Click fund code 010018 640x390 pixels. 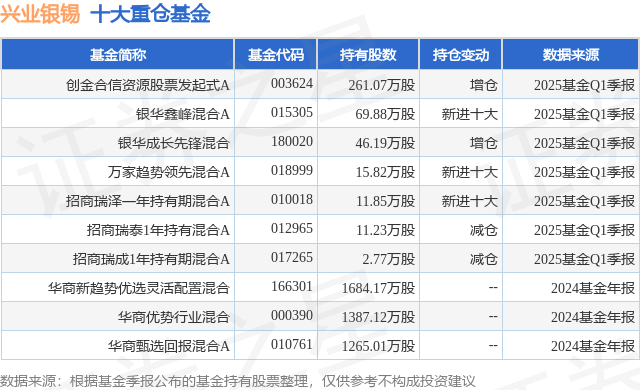[x=292, y=199]
